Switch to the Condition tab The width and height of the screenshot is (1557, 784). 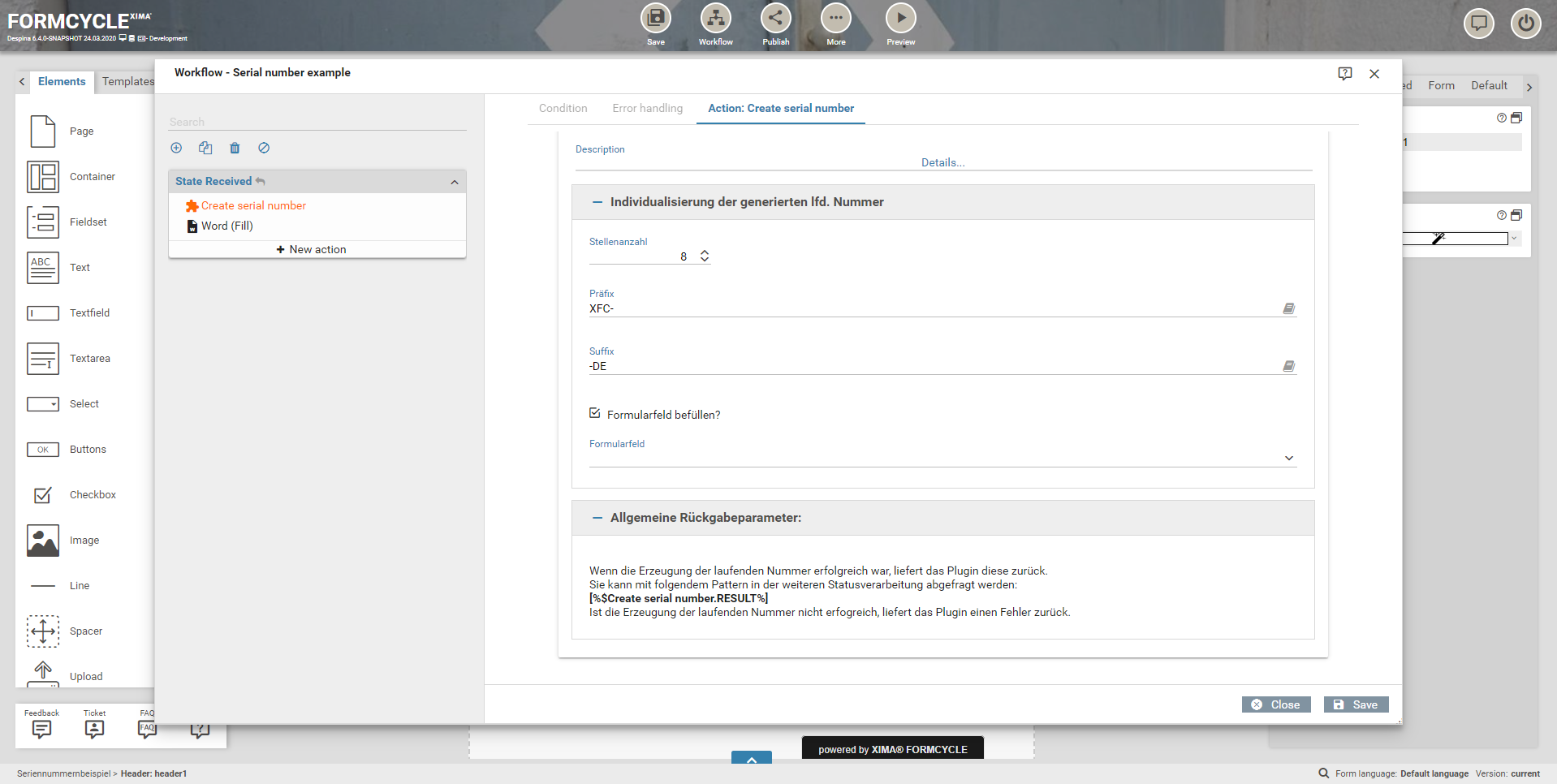tap(563, 108)
